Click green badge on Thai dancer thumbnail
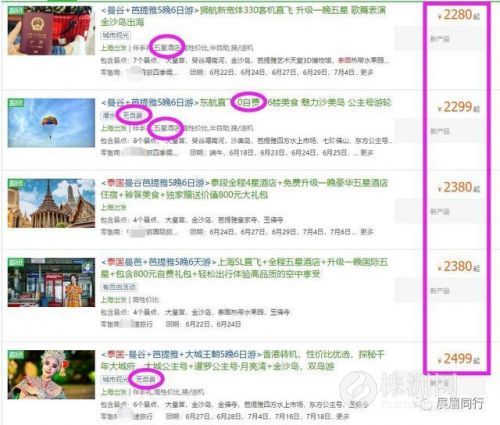 16,354
